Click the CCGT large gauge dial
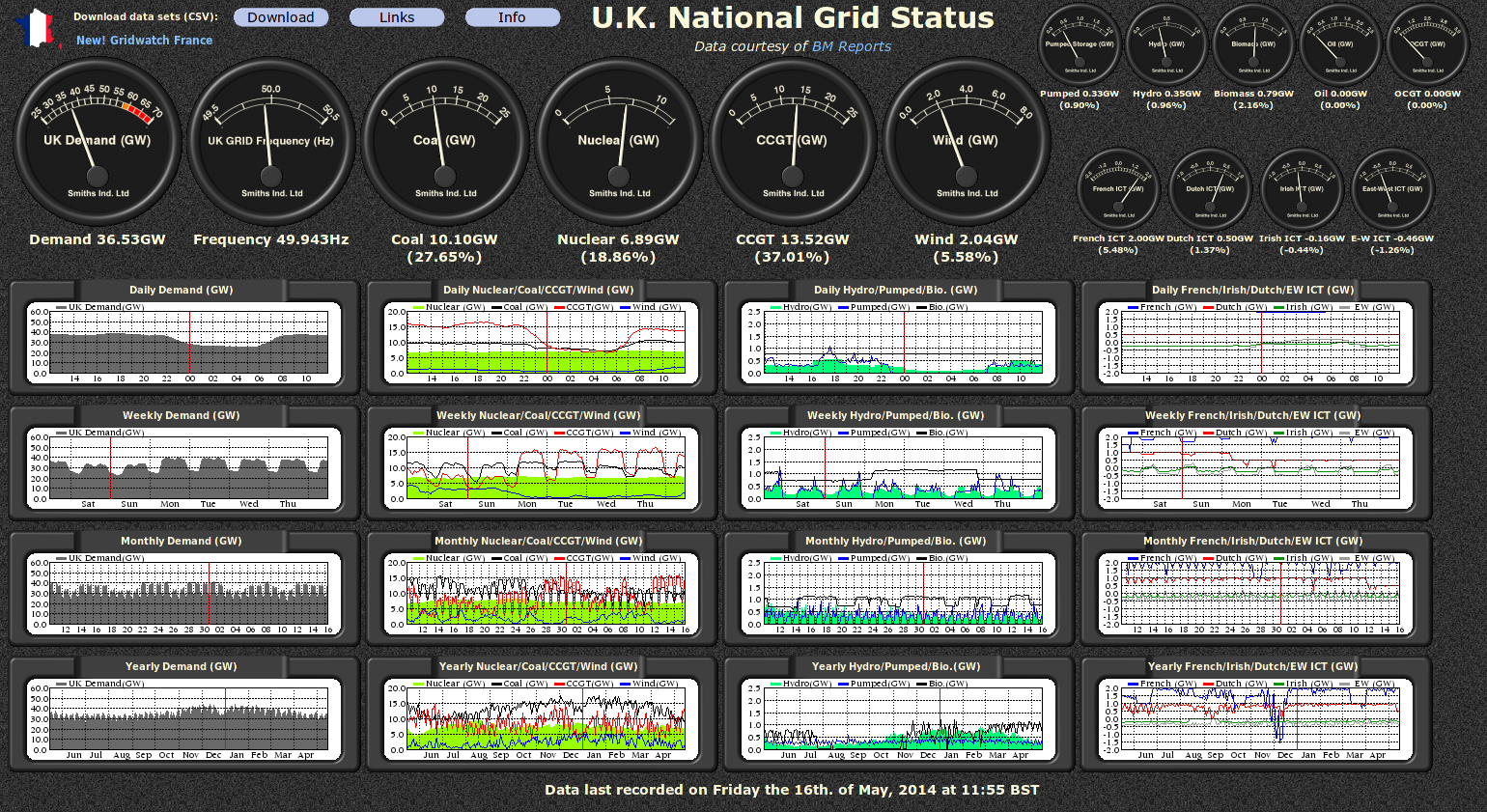The image size is (1487, 812). 793,142
